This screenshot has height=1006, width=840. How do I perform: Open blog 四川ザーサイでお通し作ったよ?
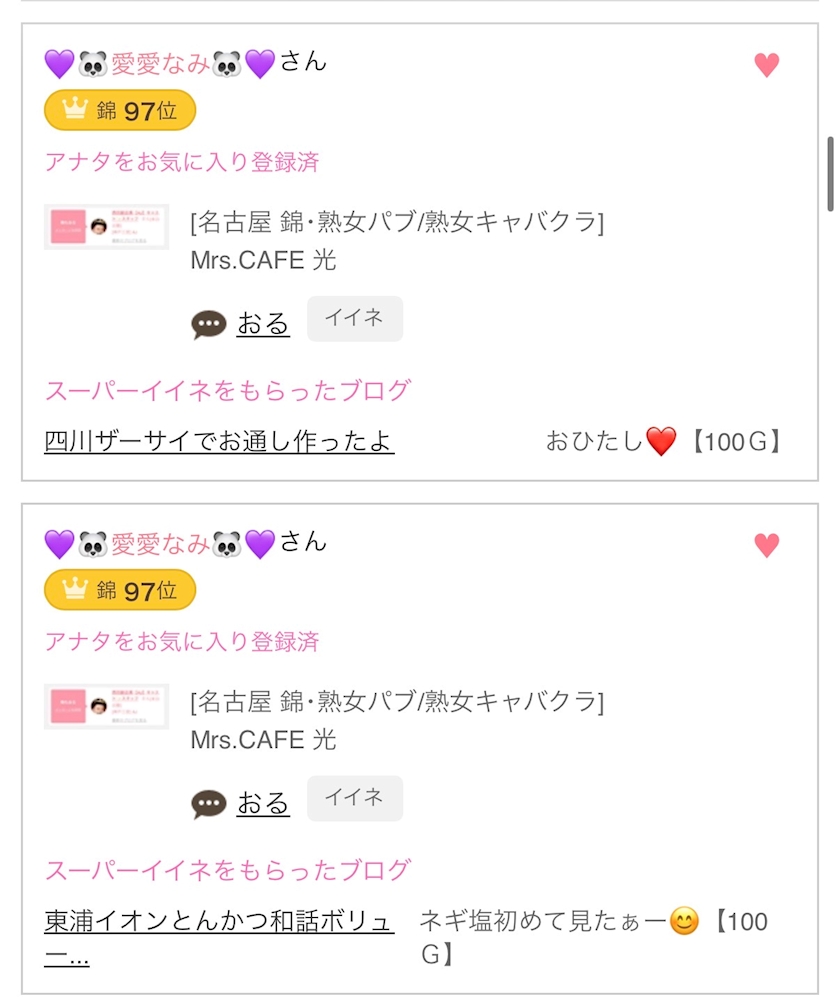[x=219, y=441]
